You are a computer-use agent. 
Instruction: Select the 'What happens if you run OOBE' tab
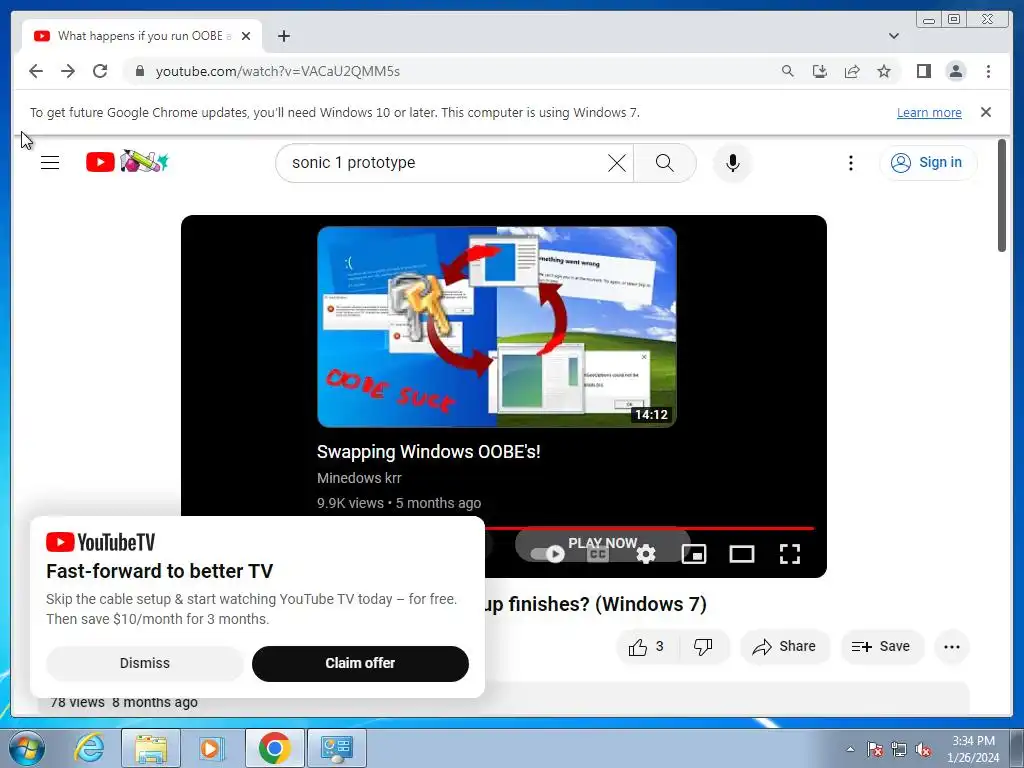(142, 36)
